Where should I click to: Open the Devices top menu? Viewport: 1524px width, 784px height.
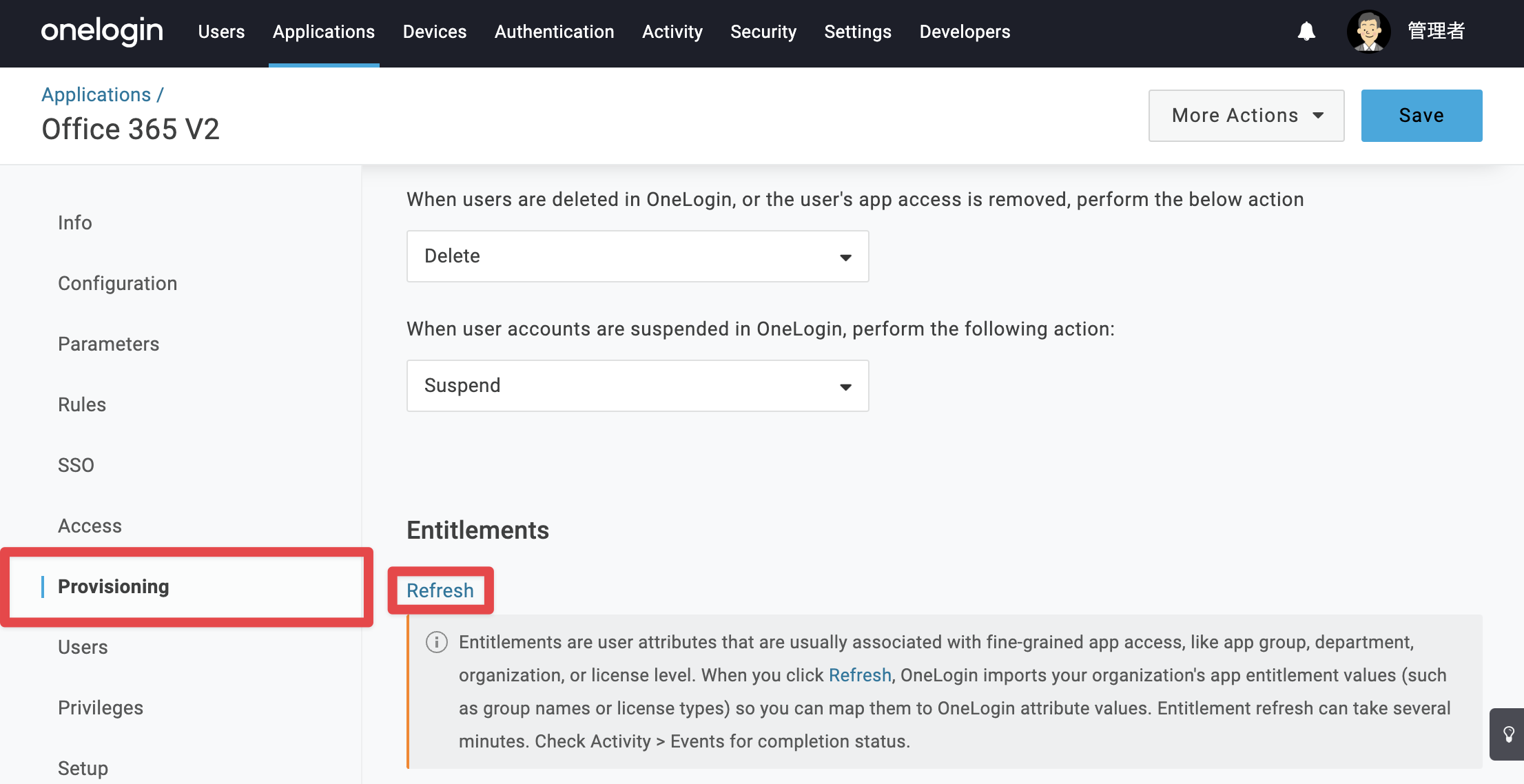tap(435, 32)
